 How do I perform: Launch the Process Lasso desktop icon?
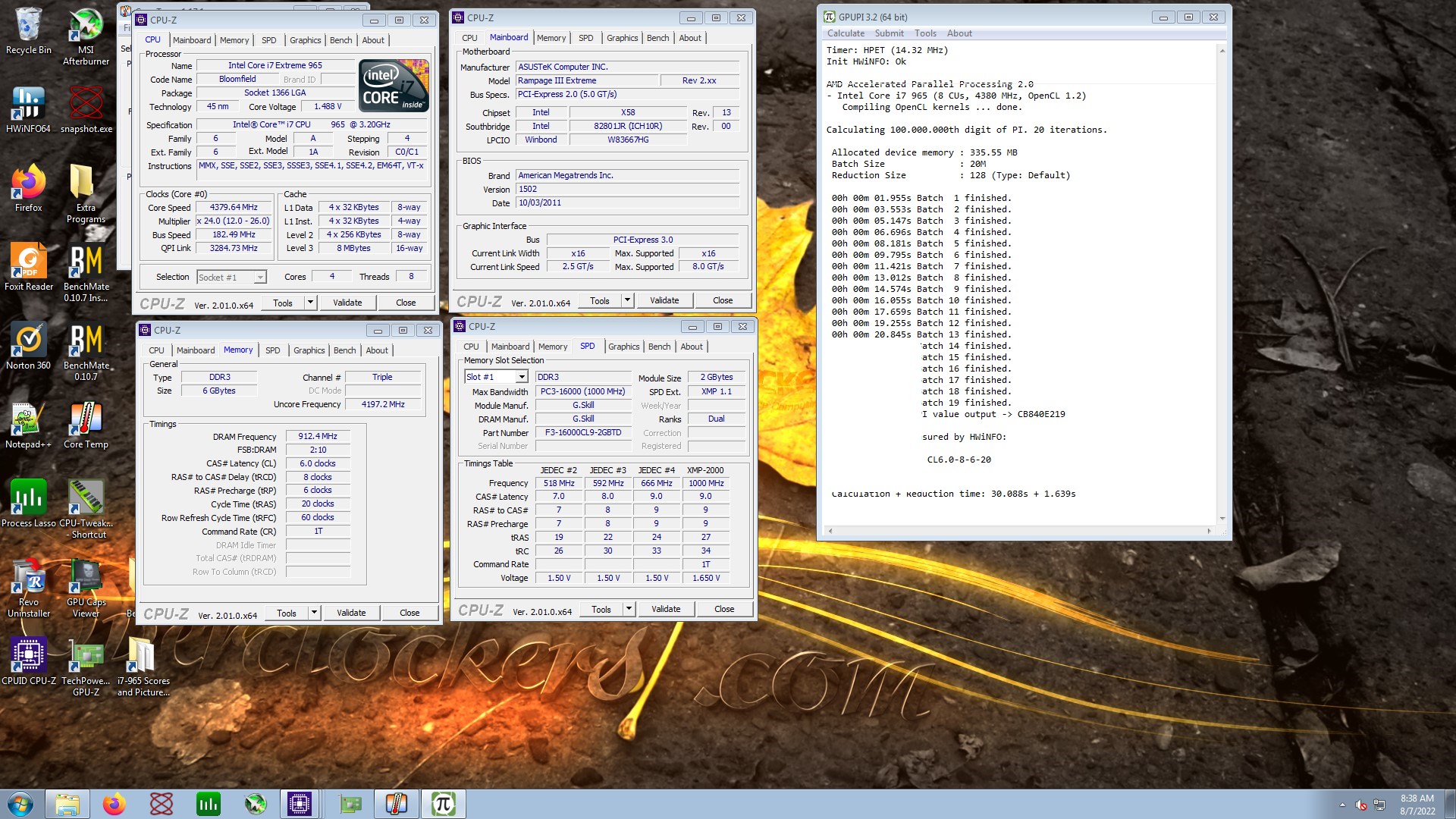[x=28, y=504]
